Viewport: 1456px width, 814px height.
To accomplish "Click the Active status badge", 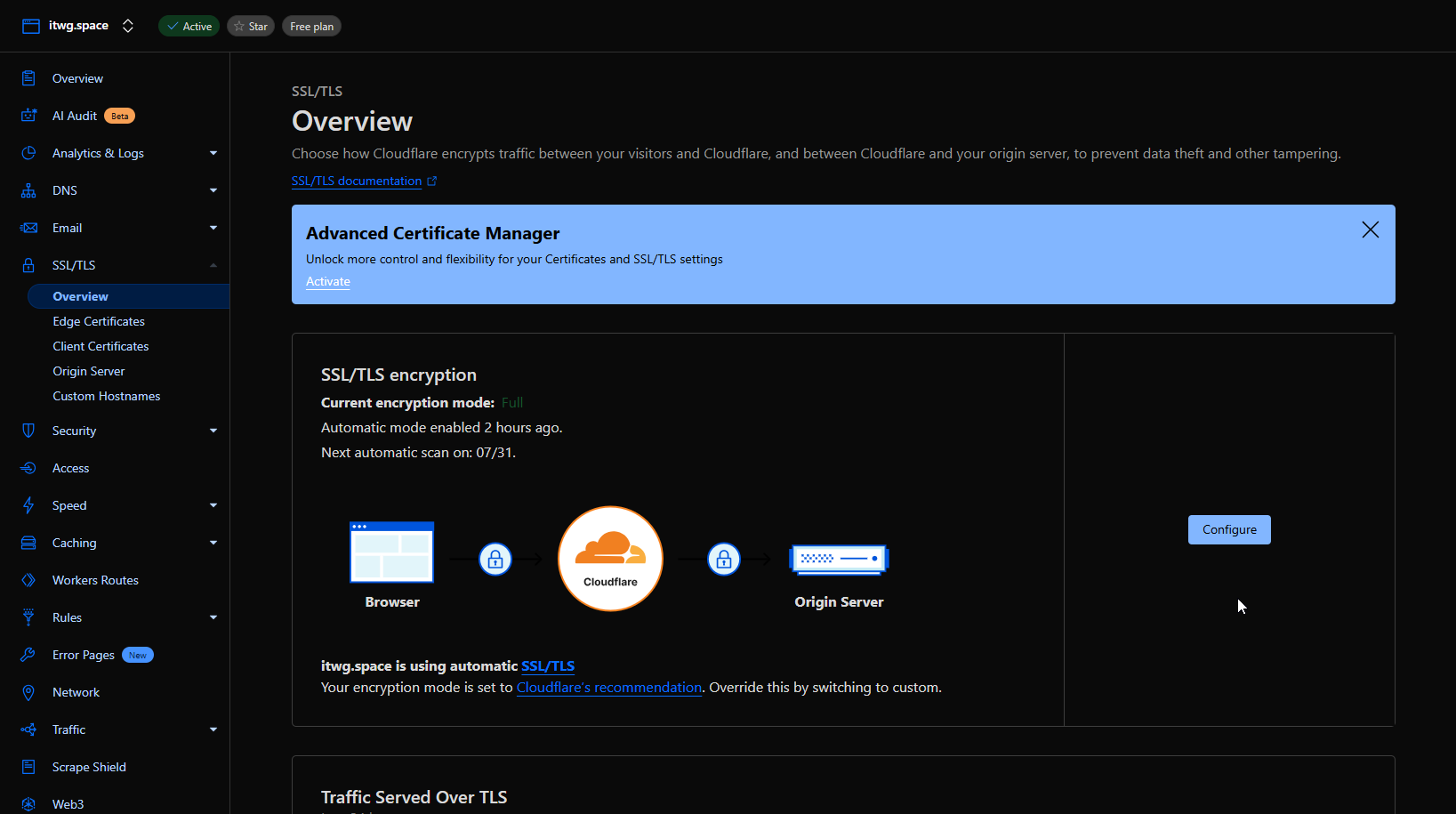I will click(189, 27).
